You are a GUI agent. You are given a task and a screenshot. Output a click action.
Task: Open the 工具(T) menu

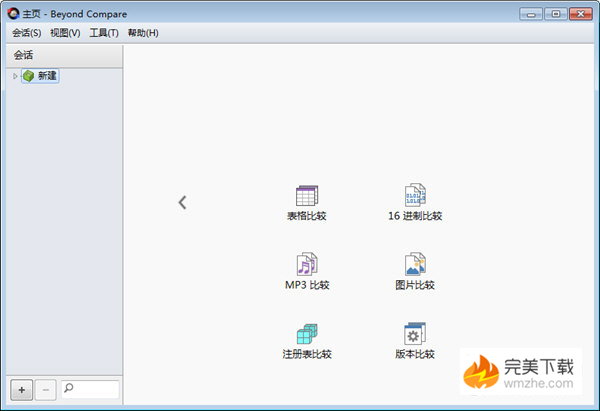[x=104, y=33]
